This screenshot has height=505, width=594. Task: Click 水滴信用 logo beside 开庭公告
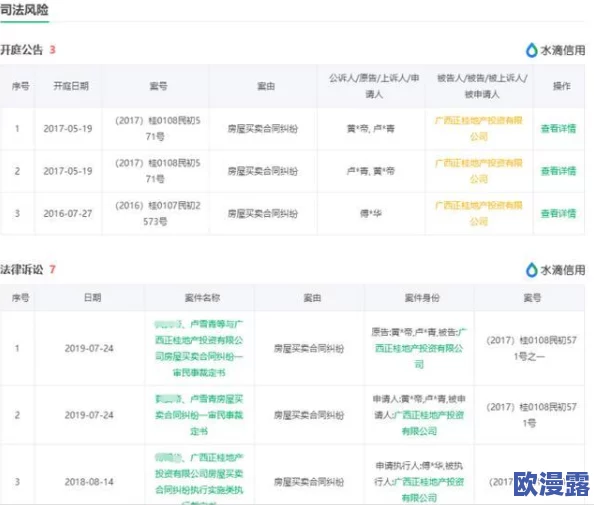[555, 50]
